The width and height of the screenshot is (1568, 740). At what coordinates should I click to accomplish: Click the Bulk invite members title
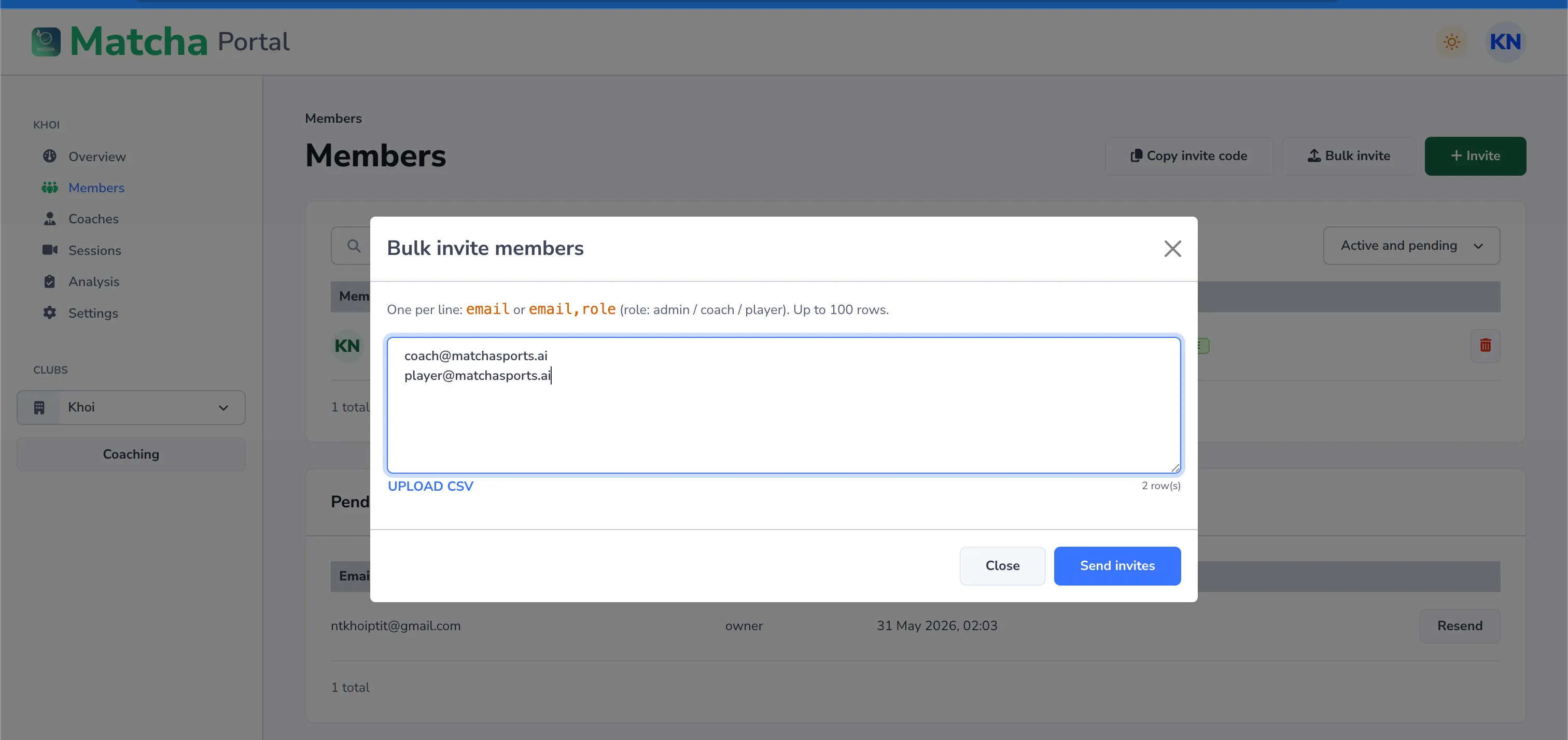click(485, 248)
